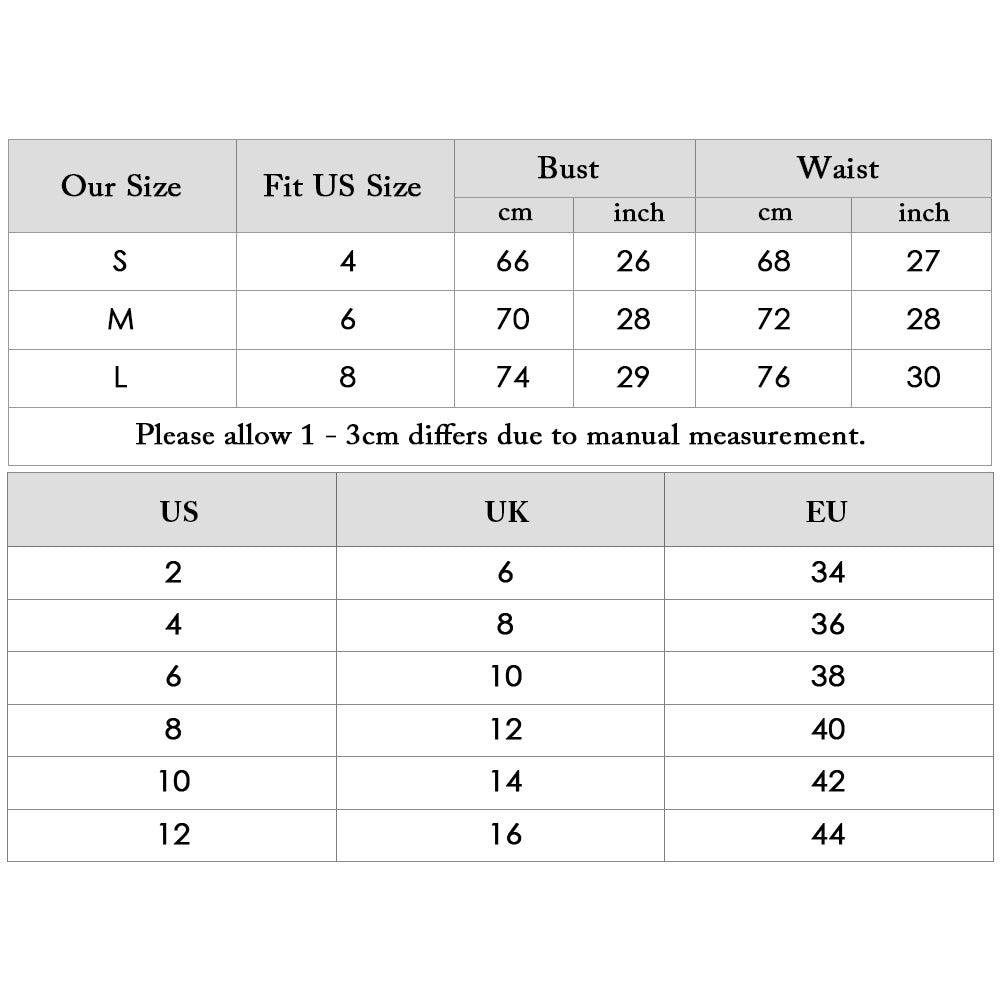Viewport: 1000px width, 1000px height.
Task: Select the waist 72 cm value
Action: [x=774, y=320]
